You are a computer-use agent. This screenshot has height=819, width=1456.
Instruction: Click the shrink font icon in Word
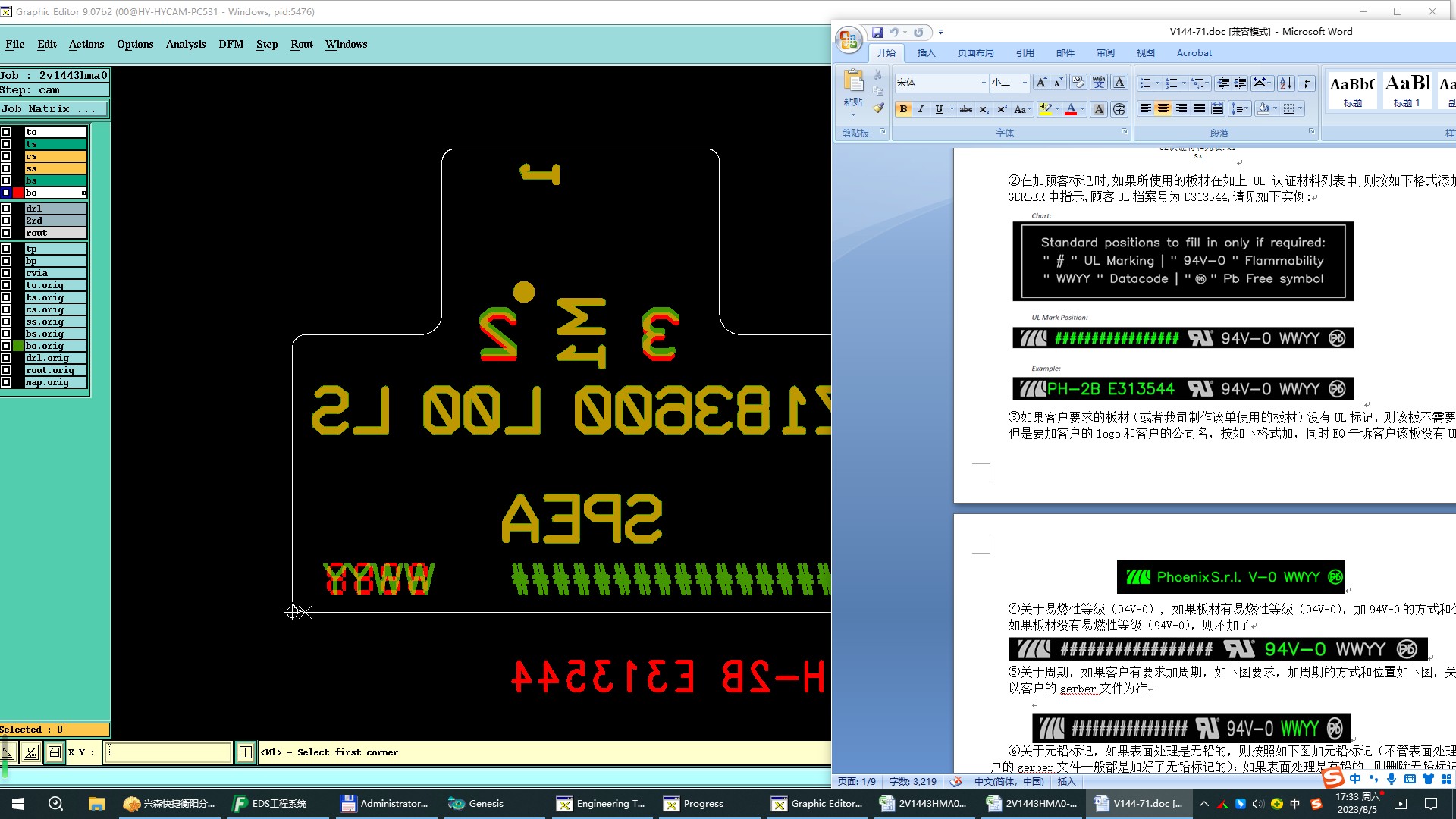pos(1058,83)
